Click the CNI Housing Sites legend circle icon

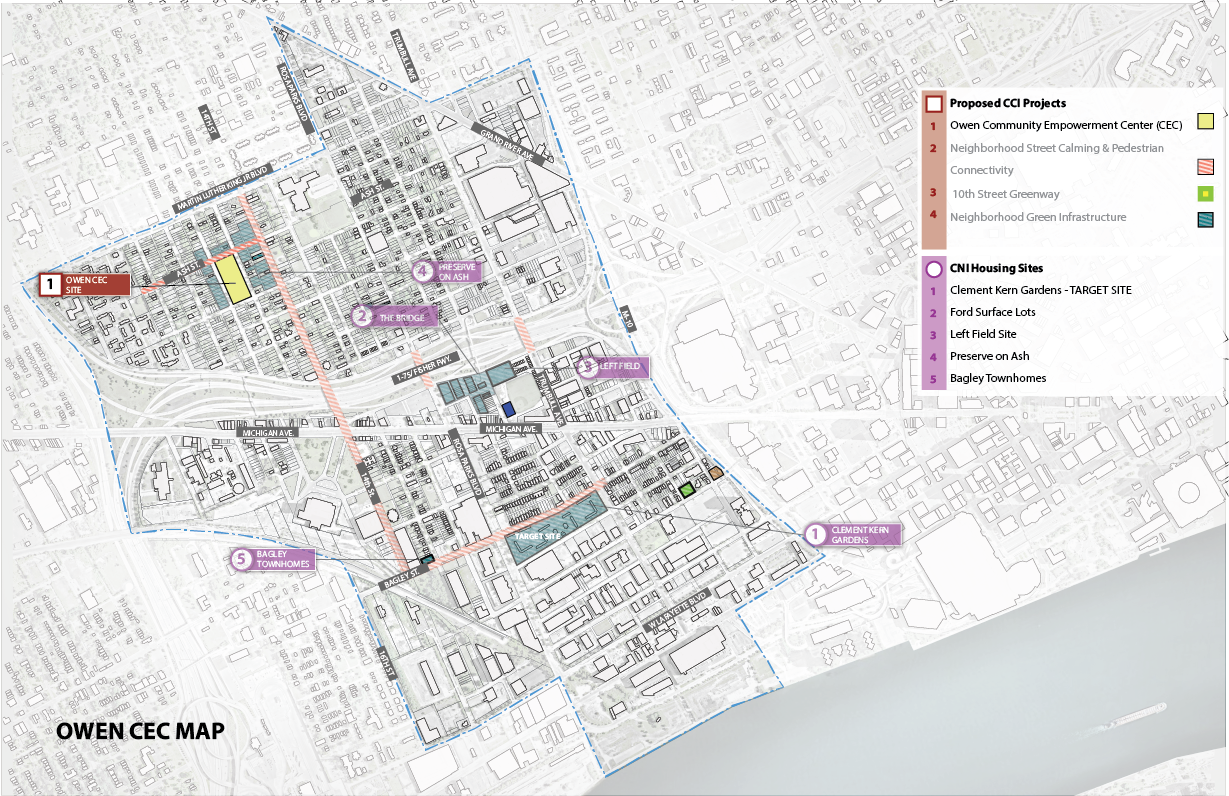click(x=933, y=268)
